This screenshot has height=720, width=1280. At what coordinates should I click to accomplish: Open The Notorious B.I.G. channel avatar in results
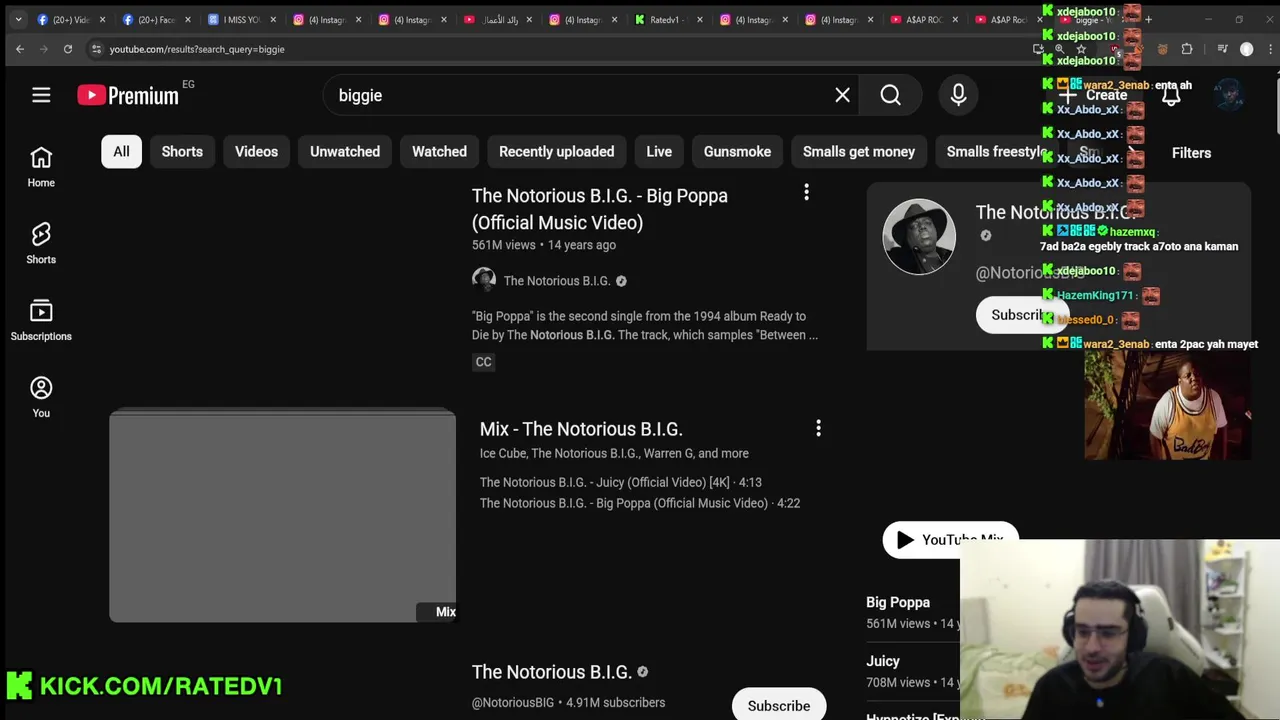pos(484,280)
